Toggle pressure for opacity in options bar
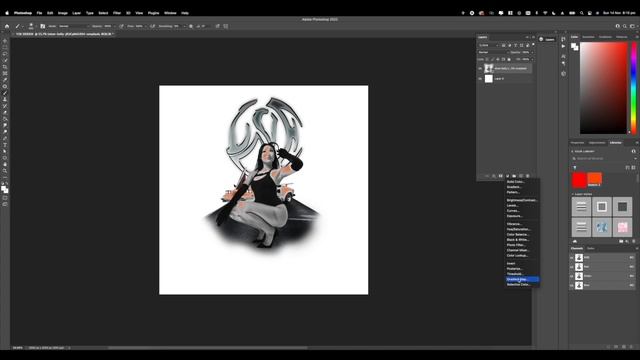 point(121,26)
